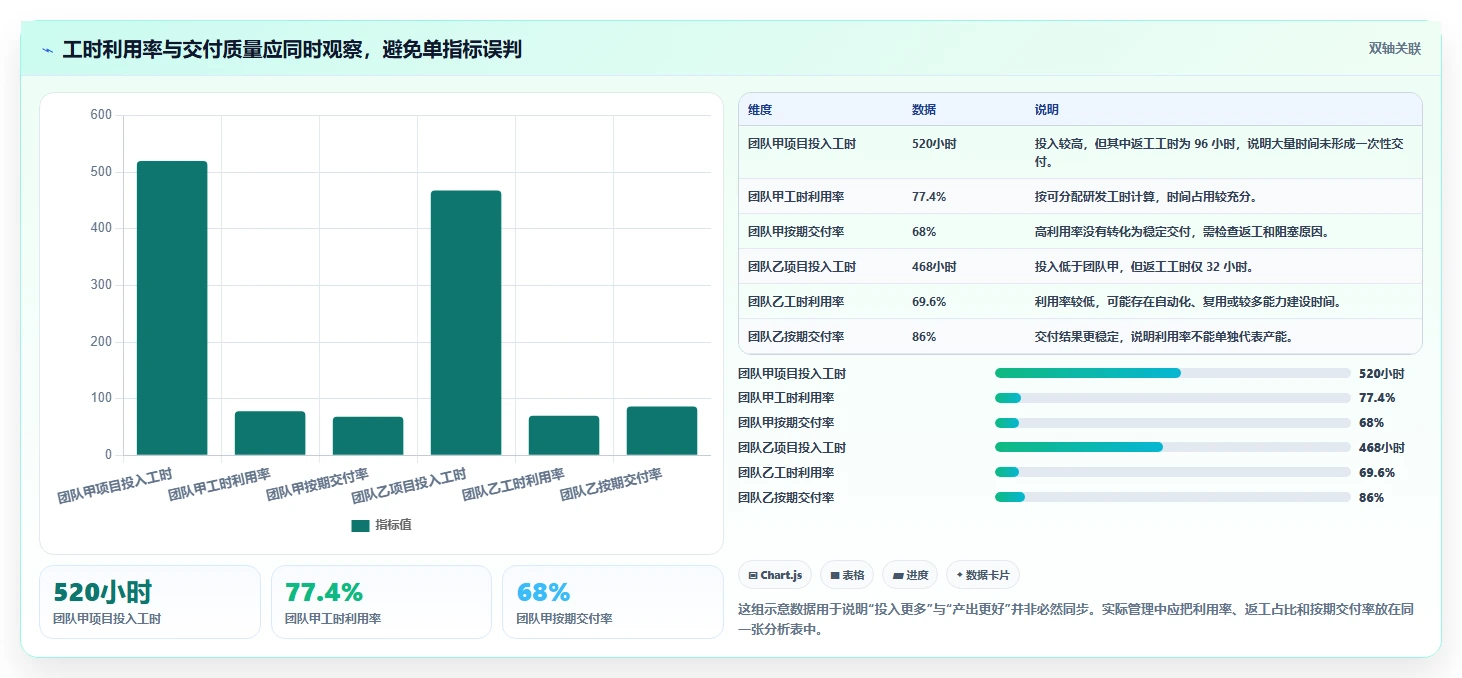Screen dimensions: 1462x678
Task: Click the 520小时 cell in the table
Action: pos(934,144)
